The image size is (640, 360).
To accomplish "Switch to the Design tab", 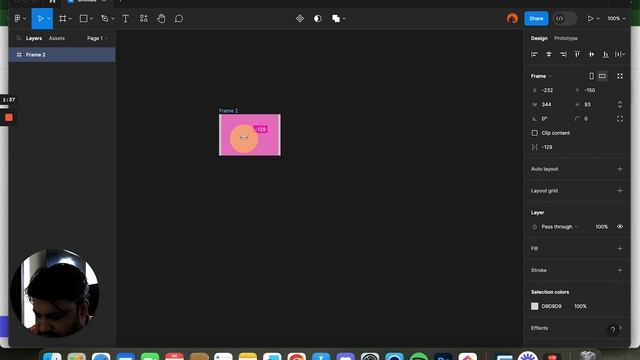I will (x=539, y=38).
